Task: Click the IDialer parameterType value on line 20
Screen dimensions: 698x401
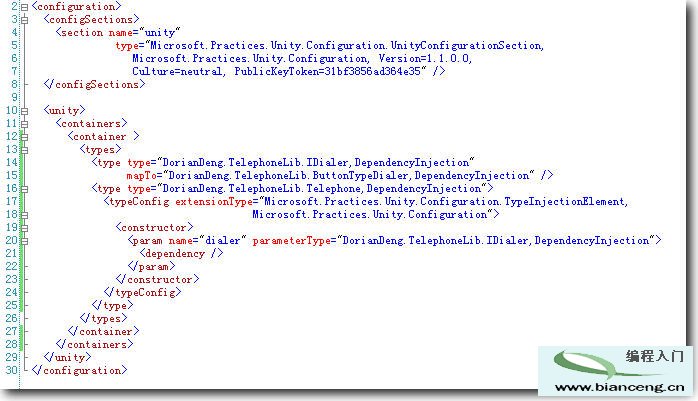Action: click(x=496, y=240)
